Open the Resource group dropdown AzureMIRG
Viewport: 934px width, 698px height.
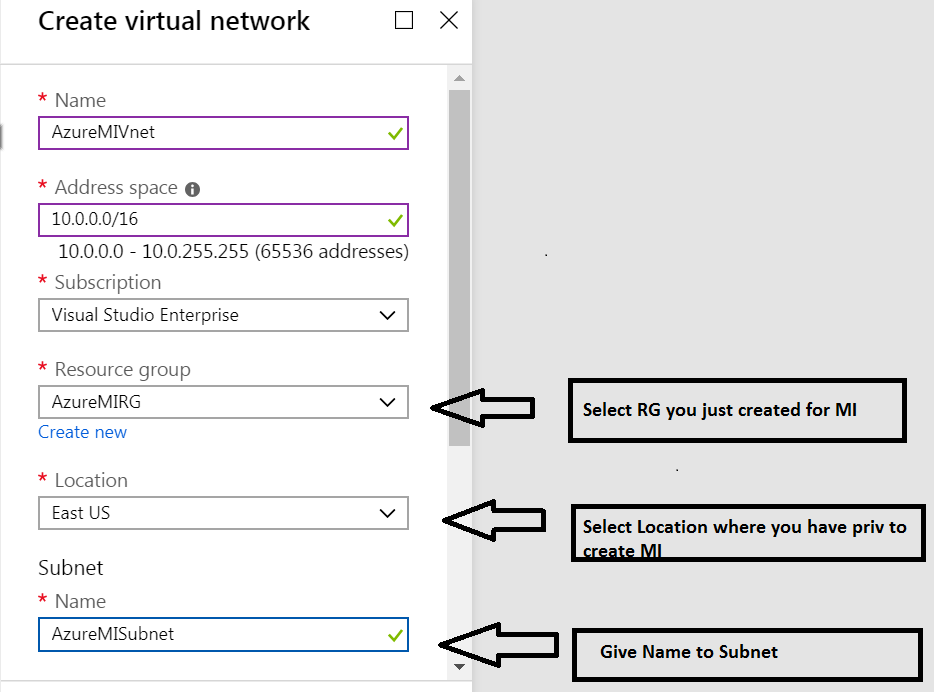[x=223, y=402]
